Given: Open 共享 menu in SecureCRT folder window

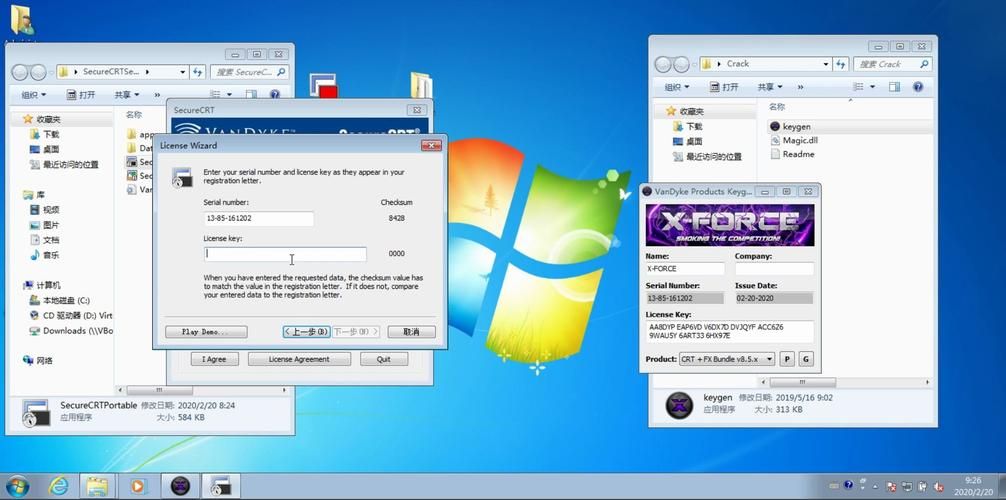Looking at the screenshot, I should click(x=127, y=95).
